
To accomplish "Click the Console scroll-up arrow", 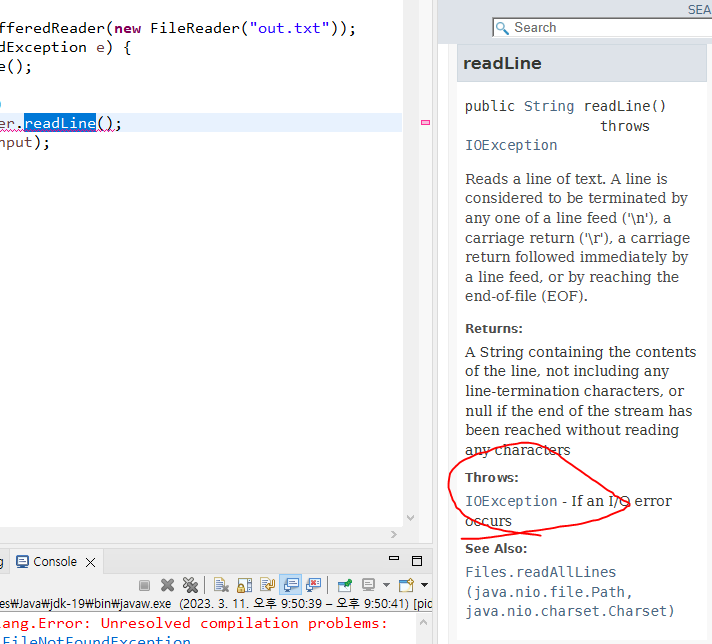I will 424,622.
